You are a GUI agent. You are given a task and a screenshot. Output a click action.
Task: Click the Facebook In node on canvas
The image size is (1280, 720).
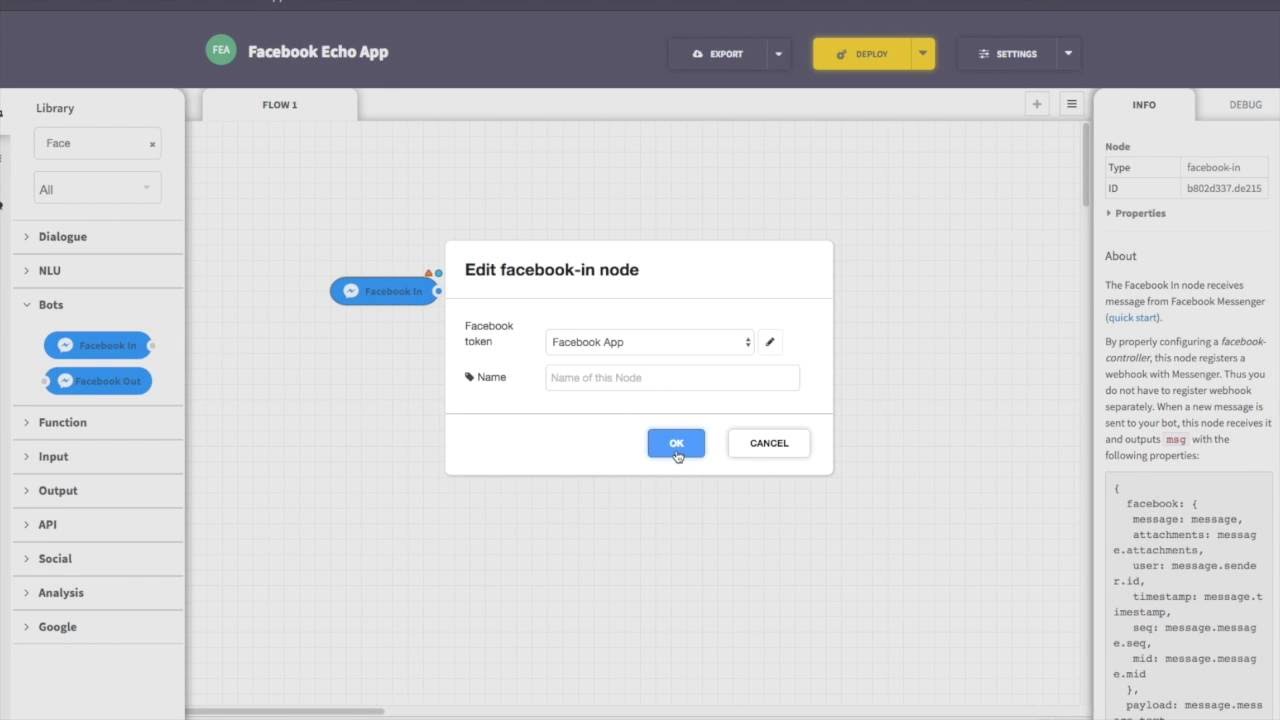[384, 291]
